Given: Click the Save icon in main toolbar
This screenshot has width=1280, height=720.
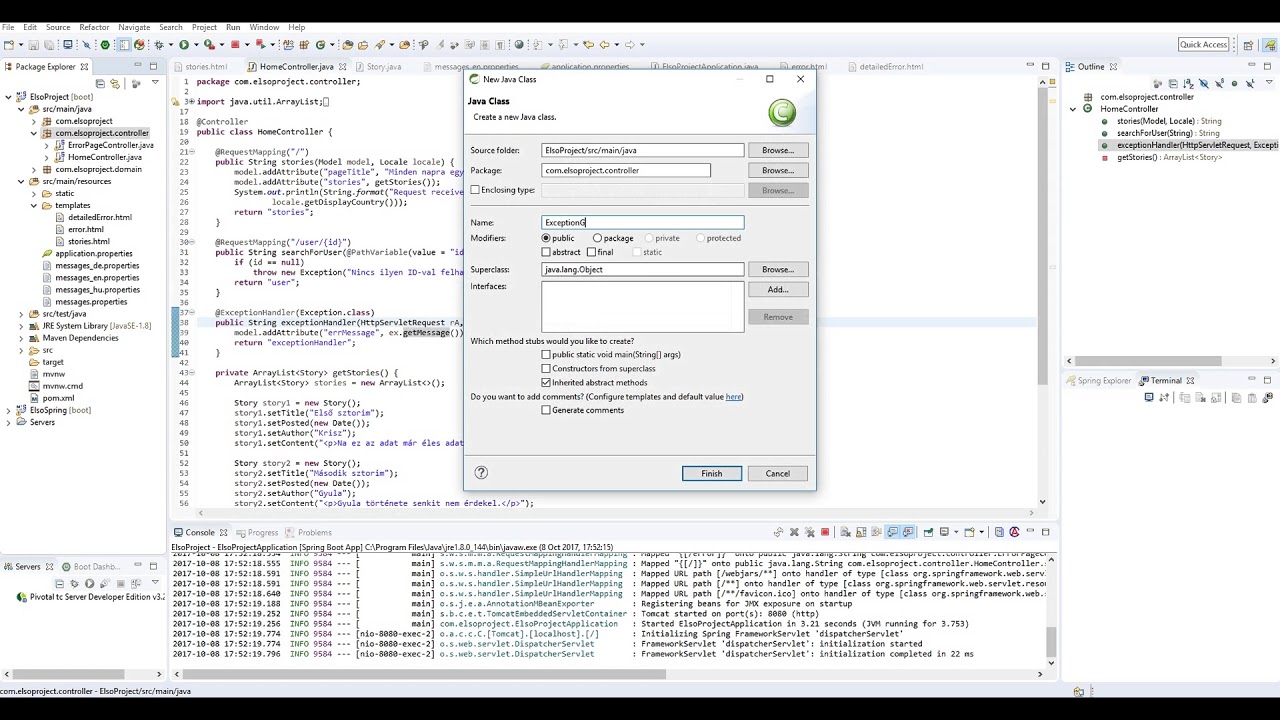Looking at the screenshot, I should coord(33,44).
